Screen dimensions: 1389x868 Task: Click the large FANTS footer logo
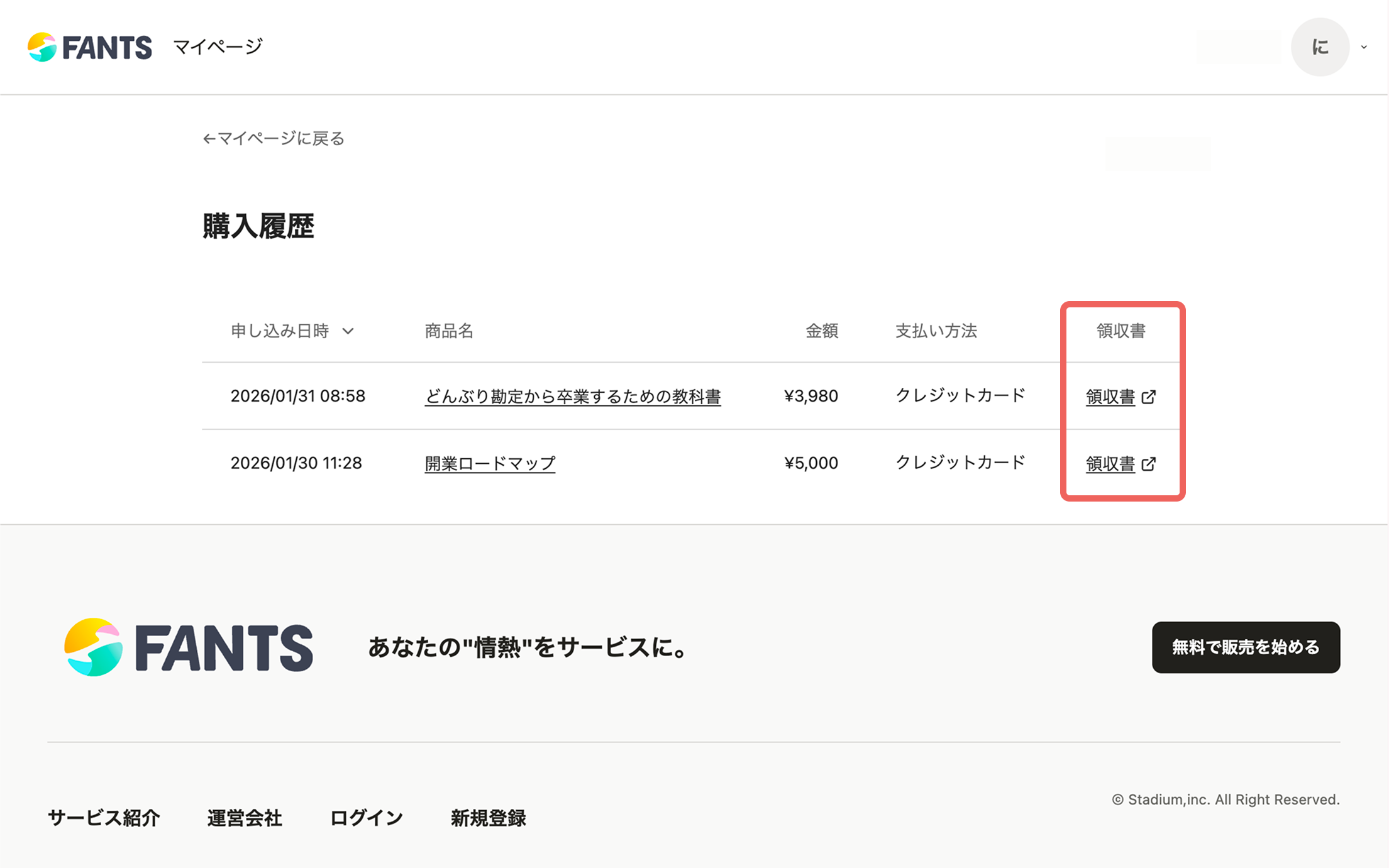pos(189,647)
